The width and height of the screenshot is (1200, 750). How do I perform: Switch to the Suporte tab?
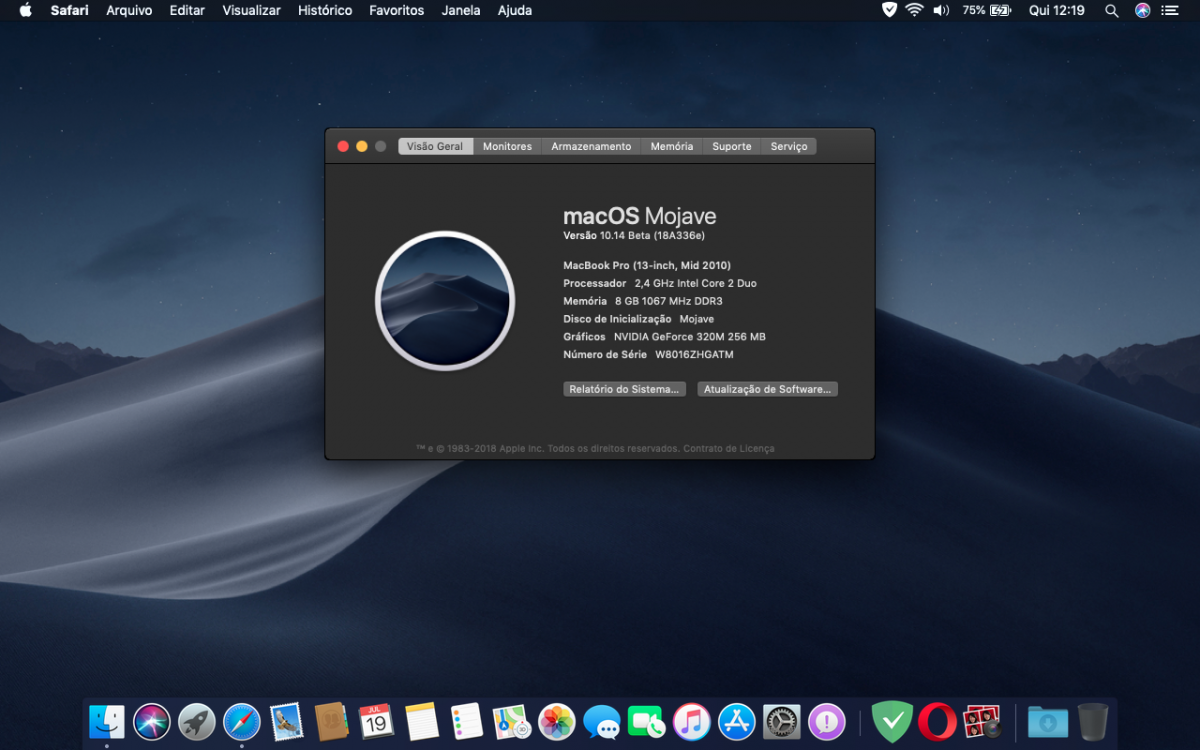click(731, 146)
